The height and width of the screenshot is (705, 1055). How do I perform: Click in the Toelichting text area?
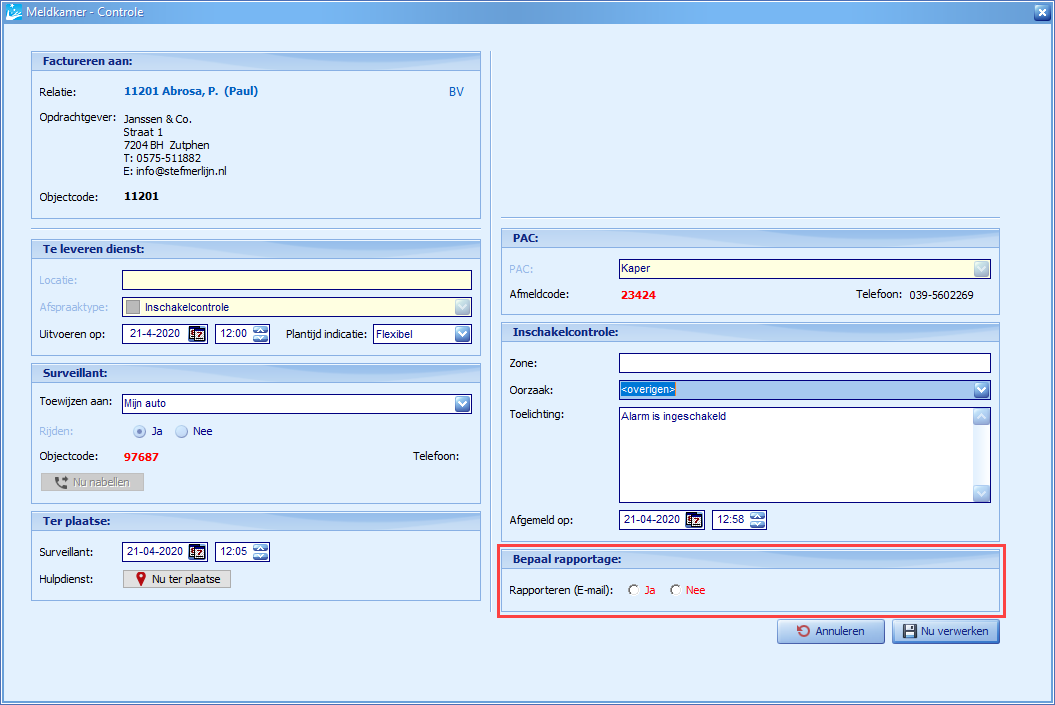pyautogui.click(x=796, y=455)
